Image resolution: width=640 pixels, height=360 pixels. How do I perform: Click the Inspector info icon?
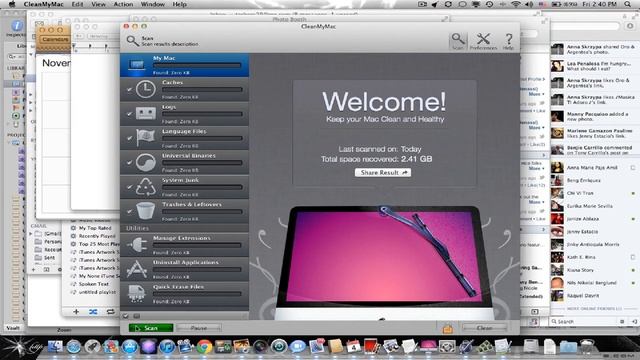click(17, 26)
